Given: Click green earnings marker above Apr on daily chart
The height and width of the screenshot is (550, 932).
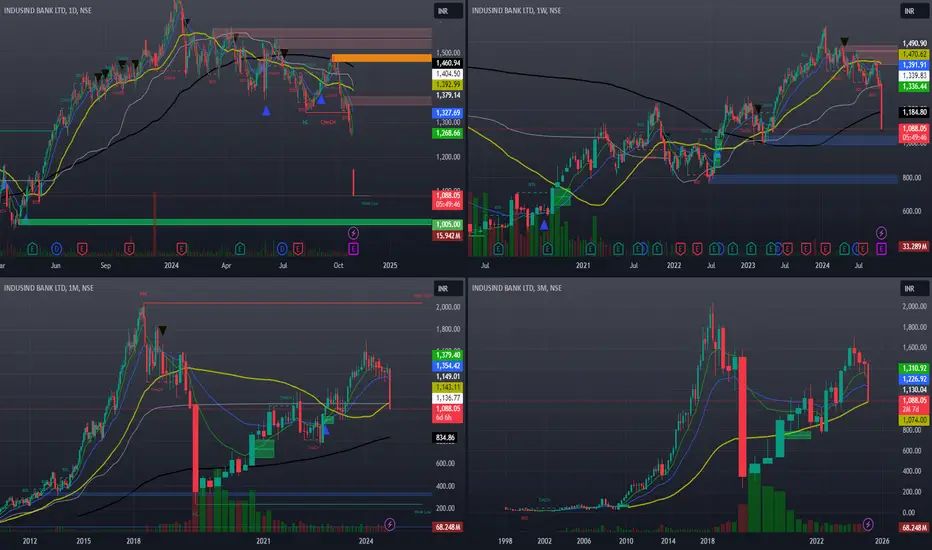Looking at the screenshot, I should point(240,249).
